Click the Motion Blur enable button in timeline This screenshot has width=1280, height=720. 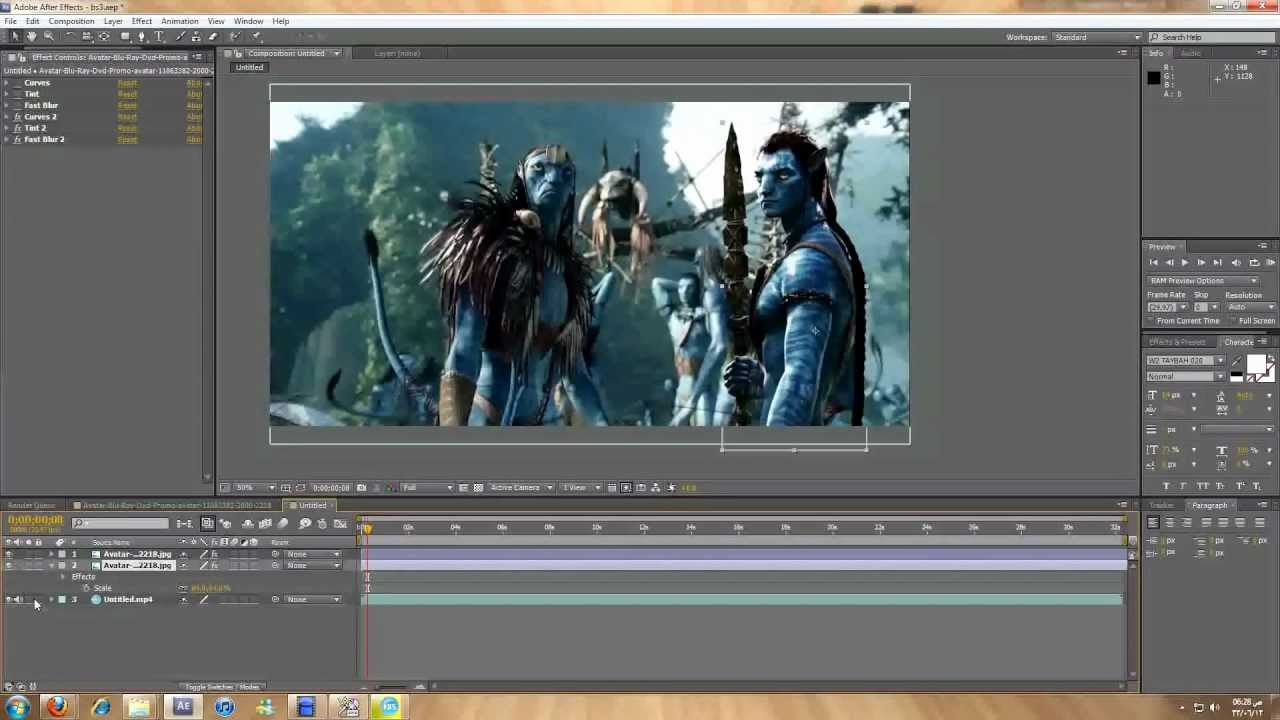[x=283, y=523]
